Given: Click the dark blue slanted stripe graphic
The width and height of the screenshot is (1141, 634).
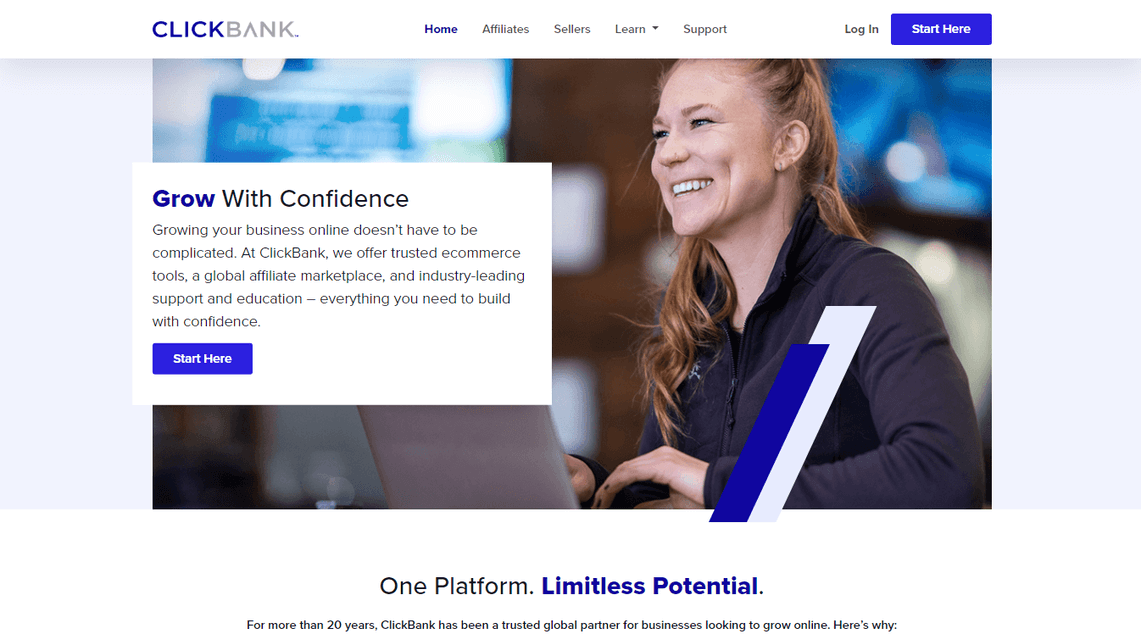Looking at the screenshot, I should tap(769, 433).
